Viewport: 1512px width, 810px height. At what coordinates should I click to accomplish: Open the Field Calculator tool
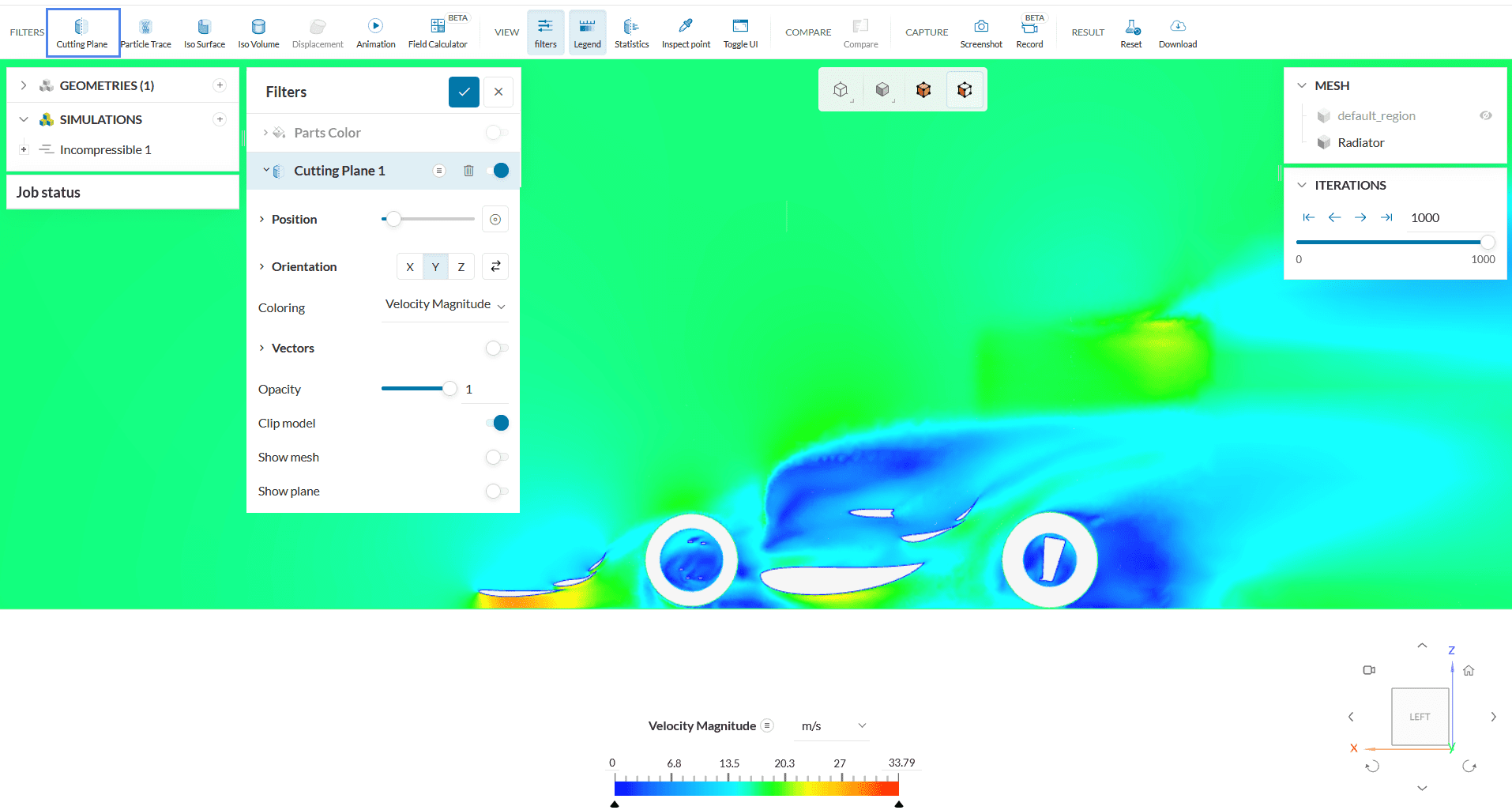click(x=438, y=33)
